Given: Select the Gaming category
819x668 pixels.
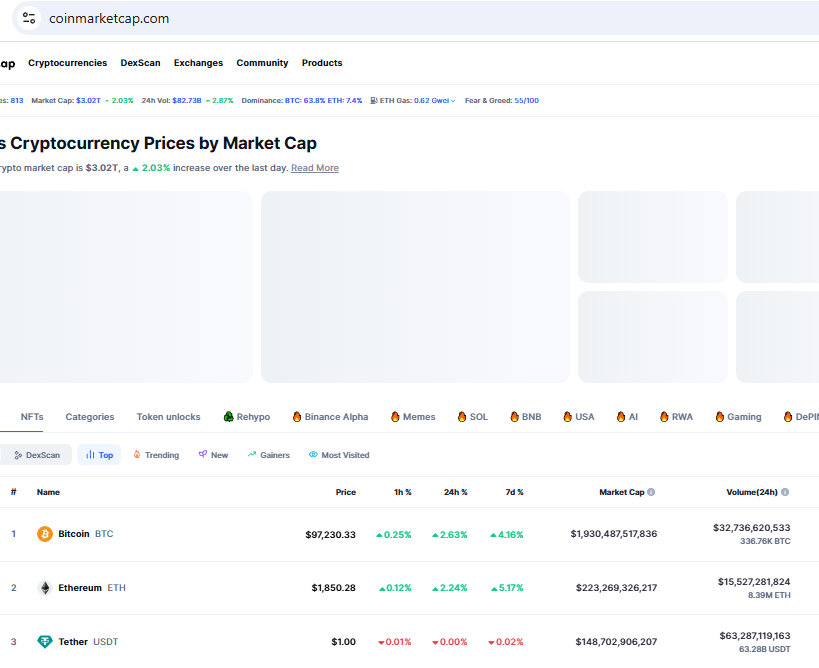Looking at the screenshot, I should pyautogui.click(x=738, y=417).
